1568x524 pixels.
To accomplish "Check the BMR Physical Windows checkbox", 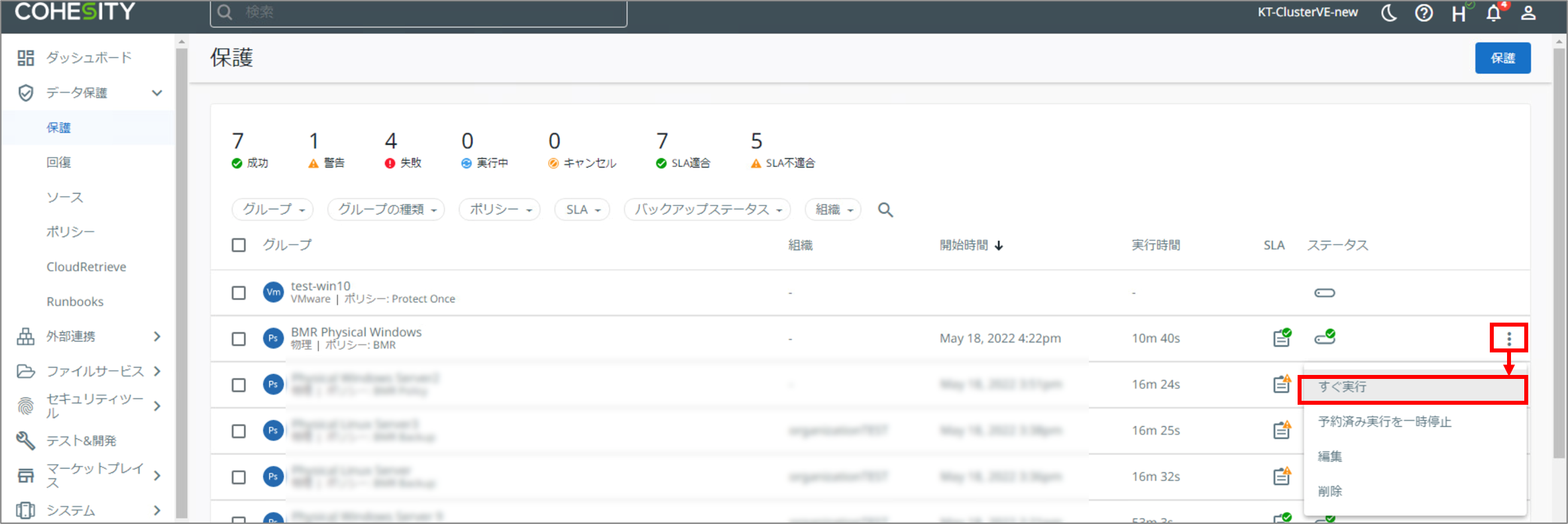I will (239, 339).
